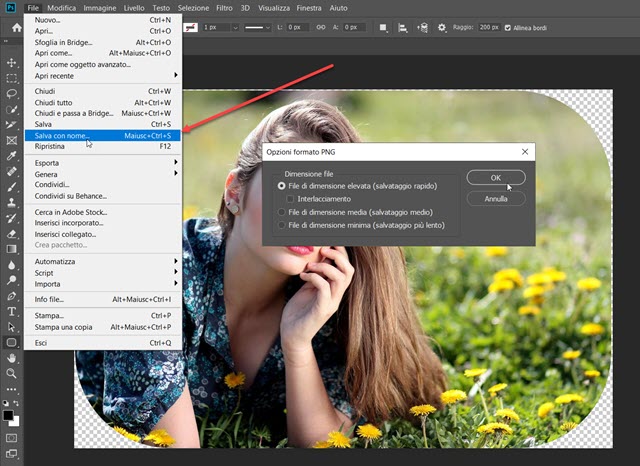The height and width of the screenshot is (466, 640).
Task: Open path alignment icon in options bar
Action: [402, 28]
